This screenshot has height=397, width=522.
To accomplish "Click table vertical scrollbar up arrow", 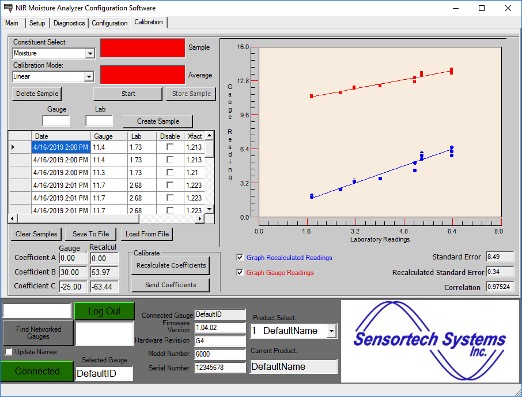I will click(x=209, y=135).
